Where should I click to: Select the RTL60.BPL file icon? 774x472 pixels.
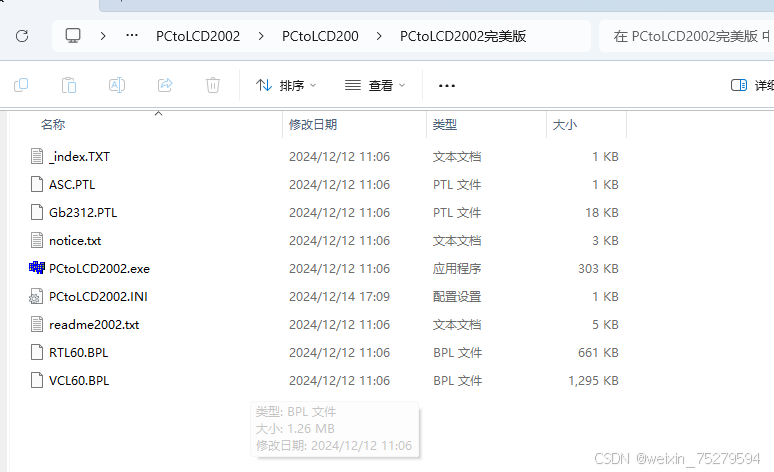pos(37,353)
